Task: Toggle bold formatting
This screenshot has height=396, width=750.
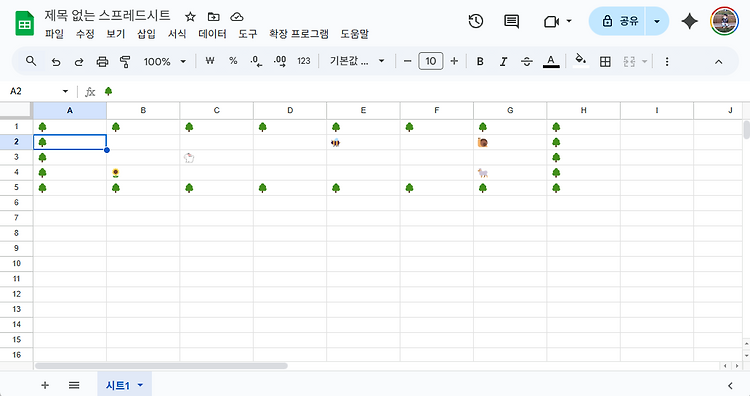Action: point(480,61)
